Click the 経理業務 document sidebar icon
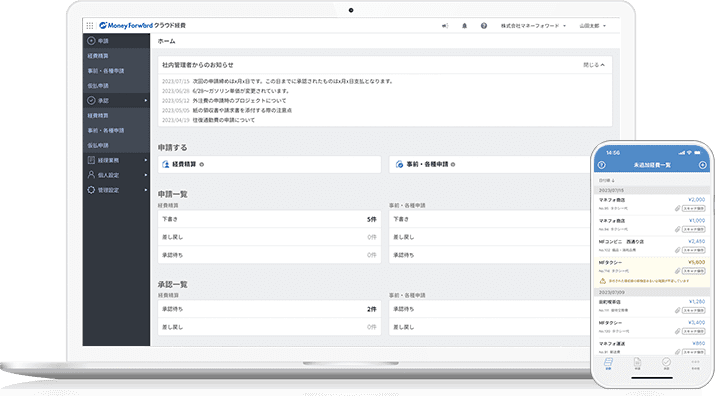Viewport: 715px width, 396px height. point(91,160)
